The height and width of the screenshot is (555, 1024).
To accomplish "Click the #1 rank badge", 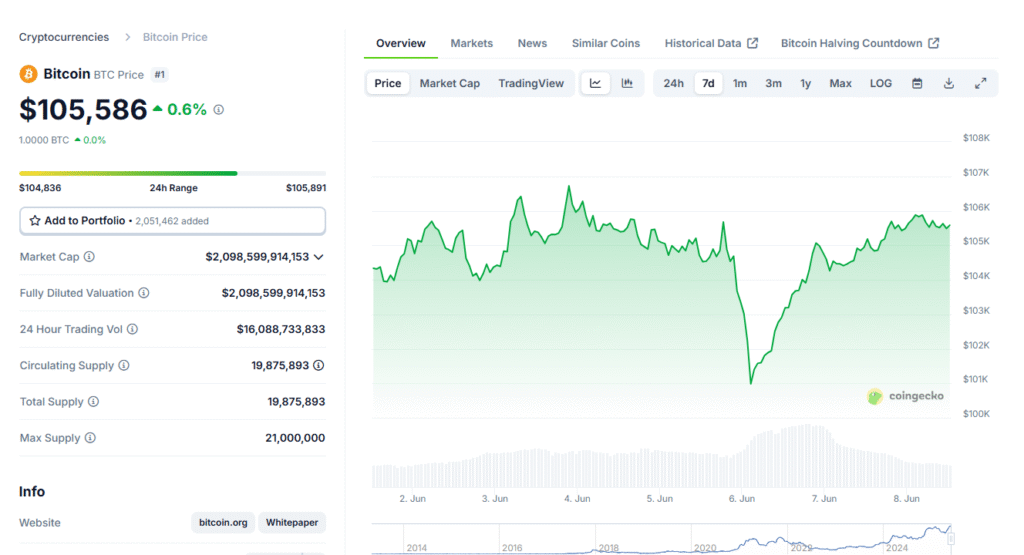I will (x=160, y=74).
